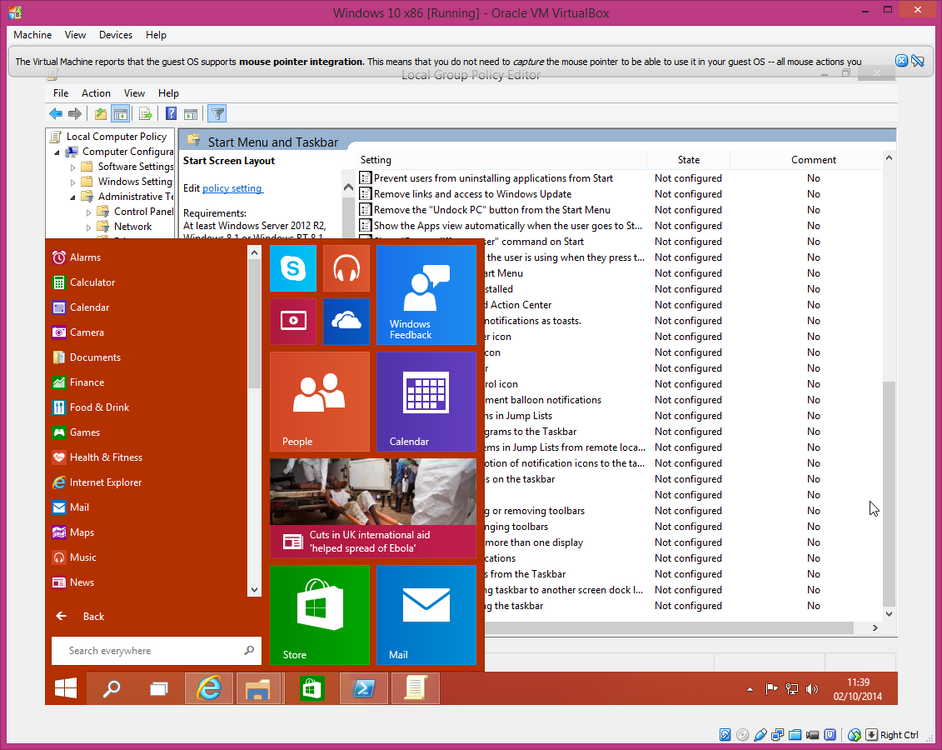Open the OneDrive cloud tile
Screen dimensions: 942x750
[347, 322]
